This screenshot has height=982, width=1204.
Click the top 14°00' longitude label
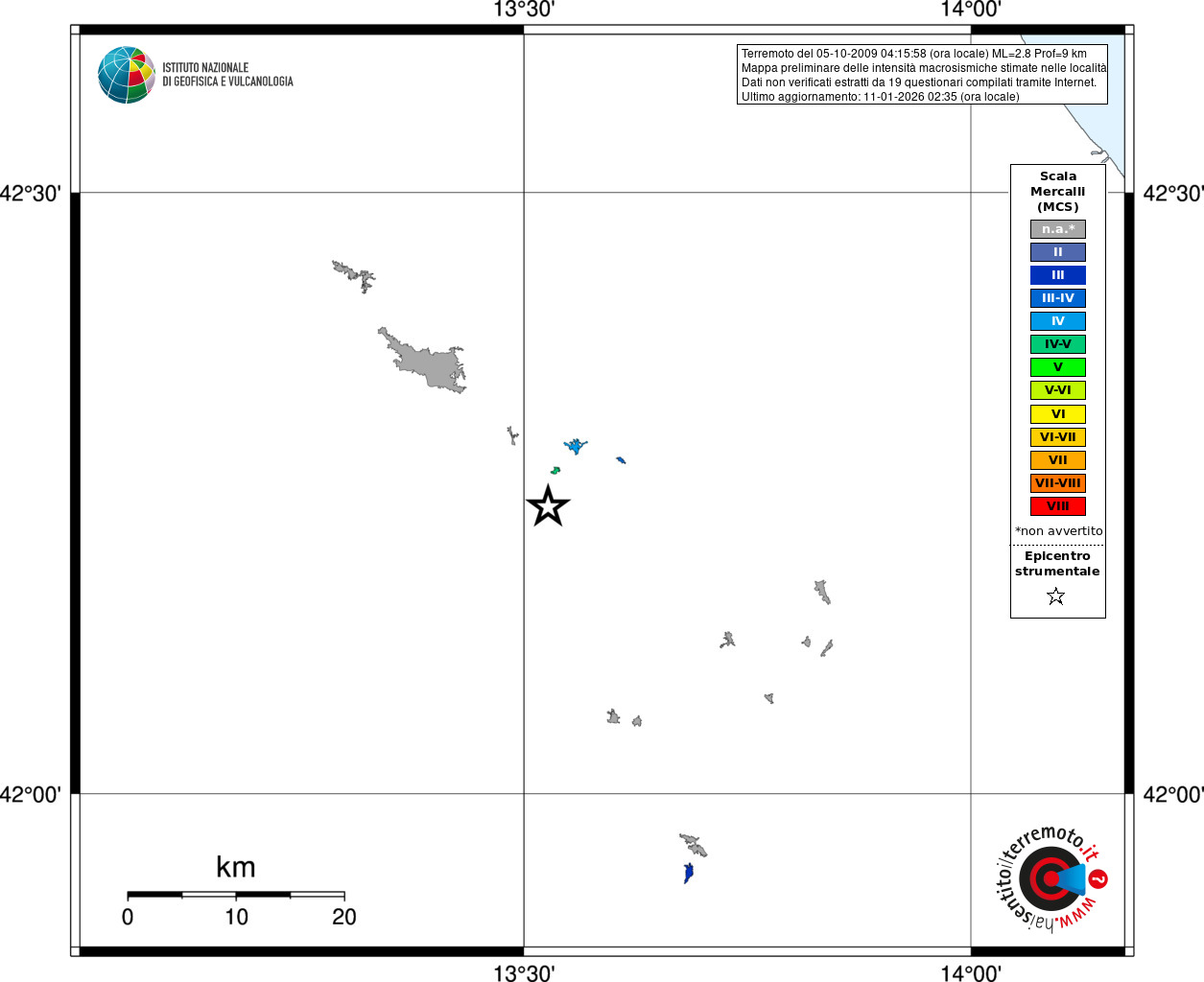pyautogui.click(x=971, y=10)
